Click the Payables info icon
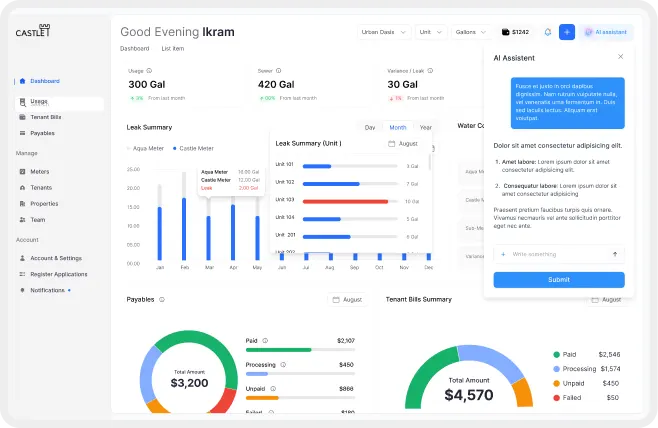Image resolution: width=658 pixels, height=428 pixels. [x=162, y=300]
